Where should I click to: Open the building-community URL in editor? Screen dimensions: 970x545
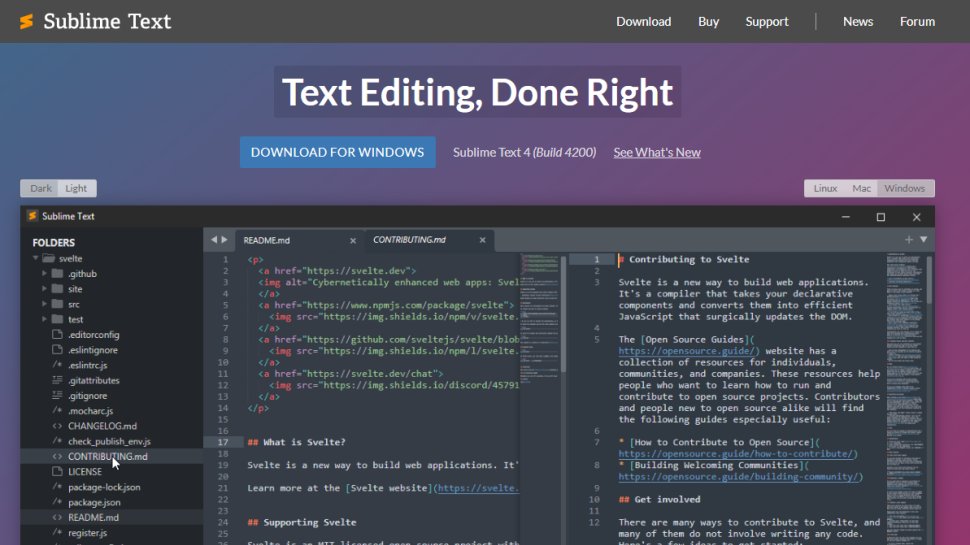(738, 476)
